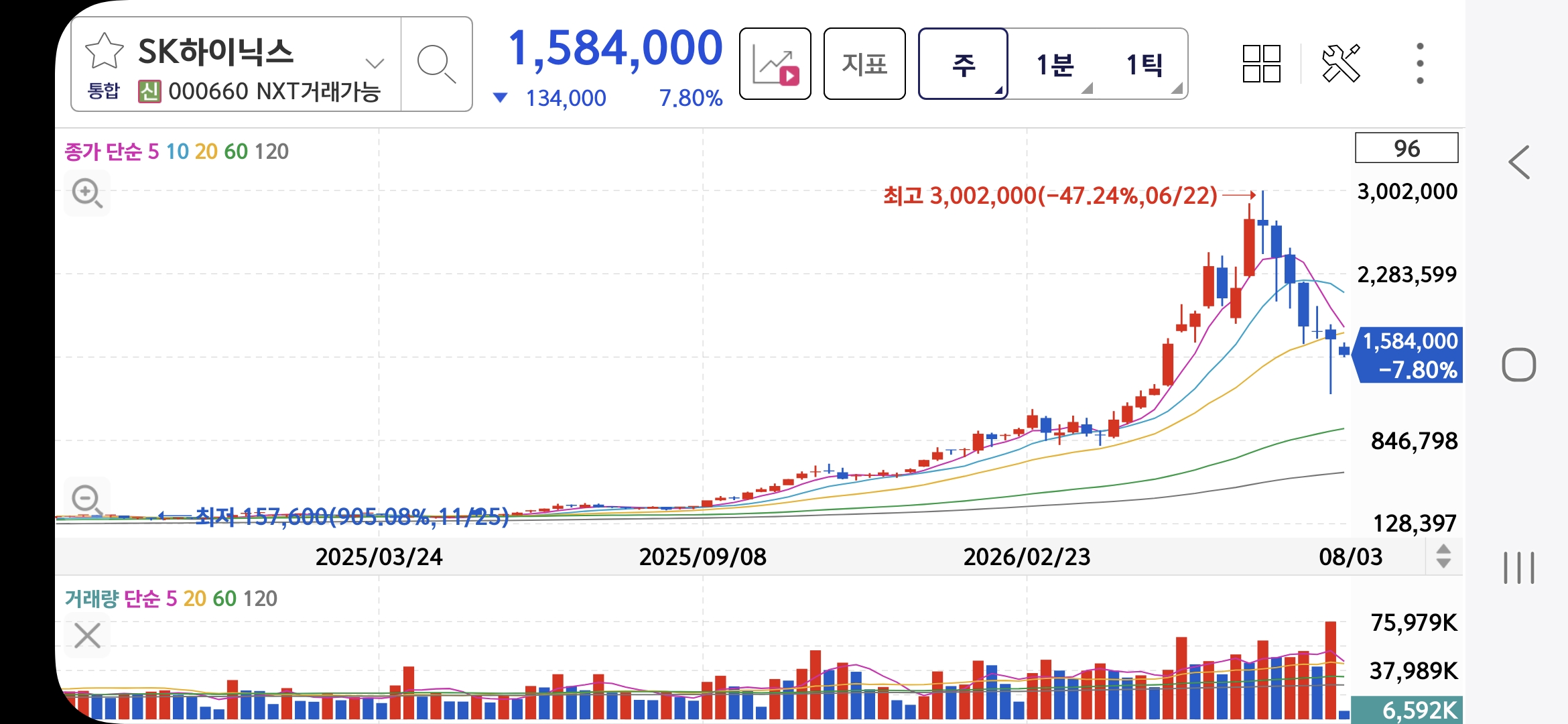
Task: Tap the Android back navigation arrow
Action: [1519, 162]
